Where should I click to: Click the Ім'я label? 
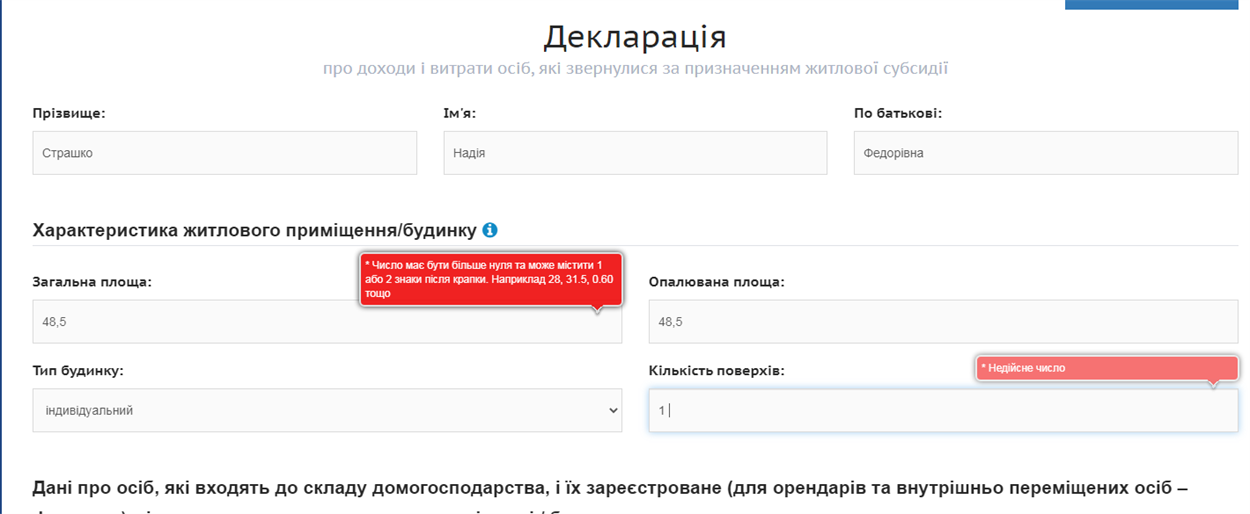[459, 113]
